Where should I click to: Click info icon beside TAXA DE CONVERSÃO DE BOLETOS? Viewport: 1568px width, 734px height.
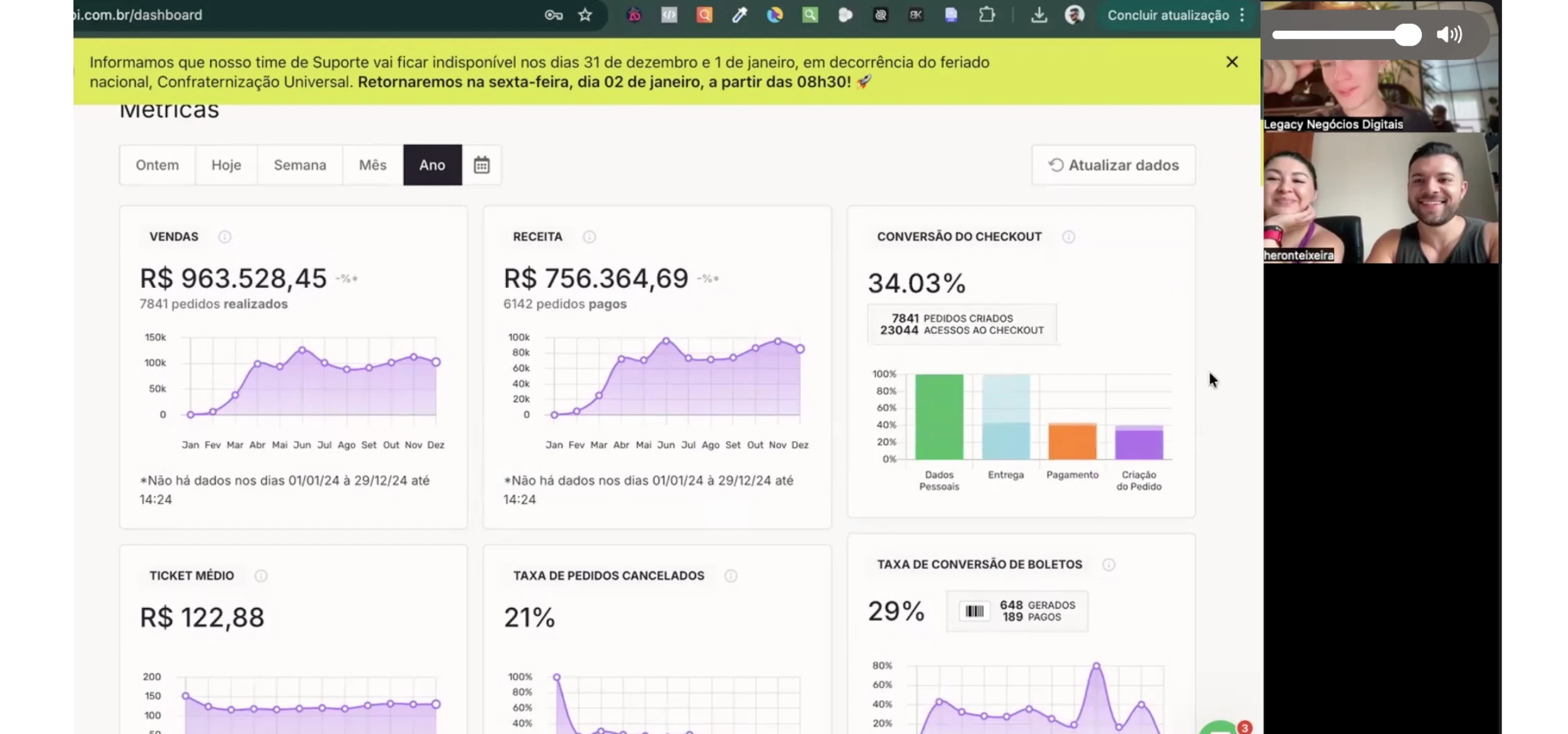click(1109, 565)
